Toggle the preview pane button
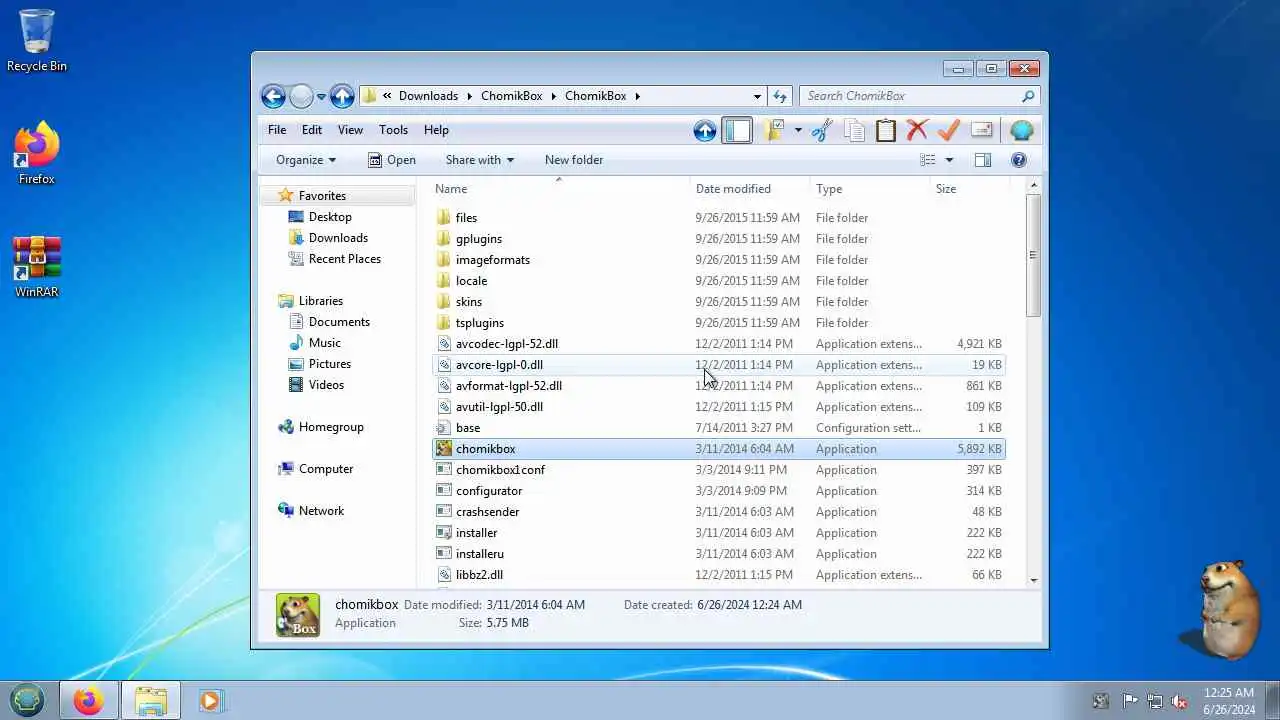 pos(982,160)
